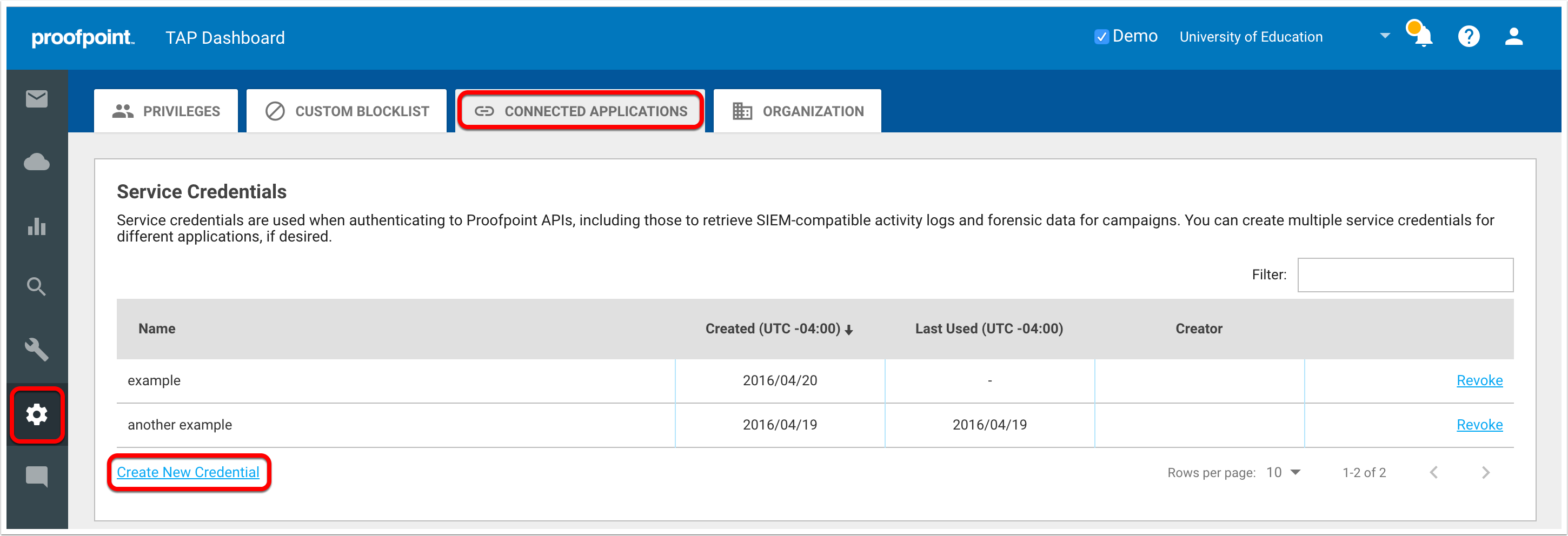Click the help question mark icon
The height and width of the screenshot is (536, 1568).
pos(1468,37)
